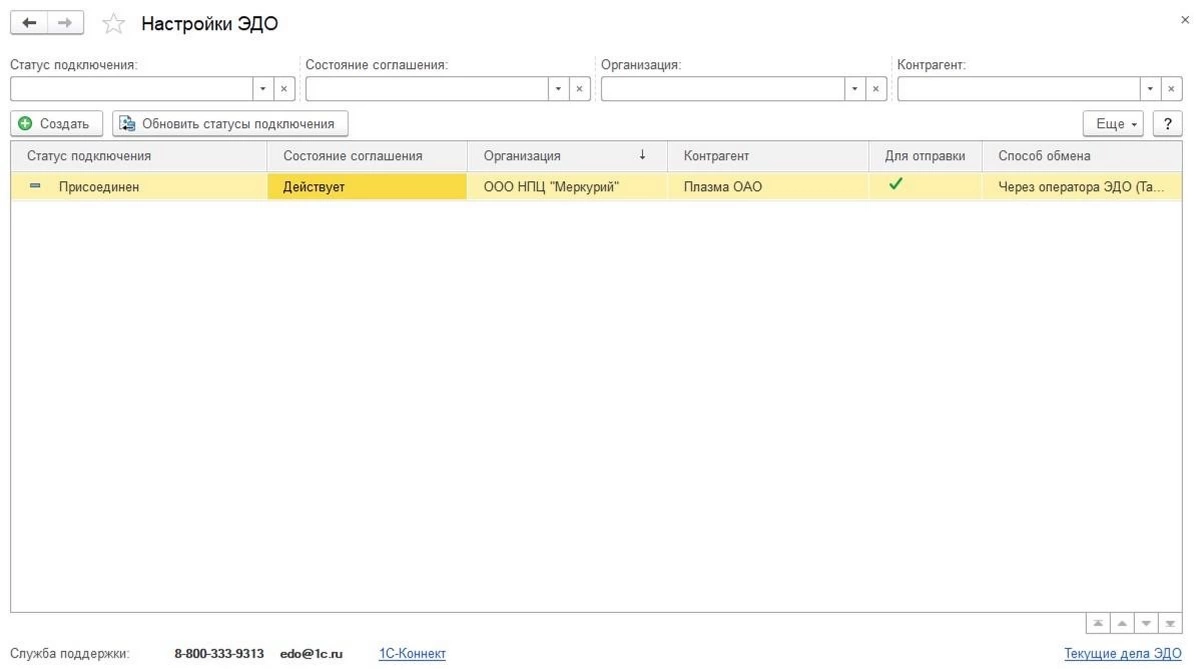1200x669 pixels.
Task: Click Обновить статусы подключения button
Action: point(230,124)
